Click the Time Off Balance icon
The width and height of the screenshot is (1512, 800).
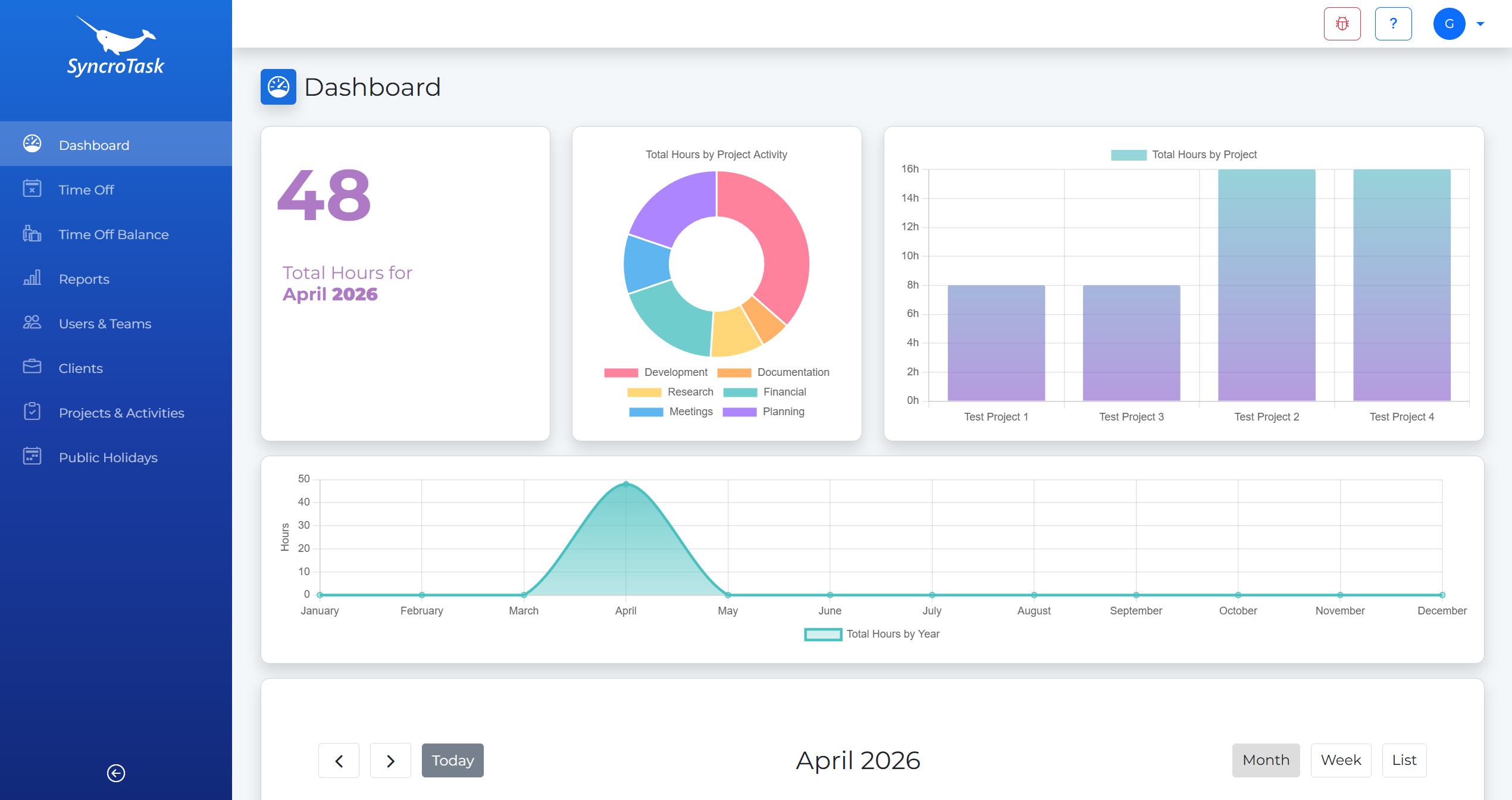(x=32, y=234)
